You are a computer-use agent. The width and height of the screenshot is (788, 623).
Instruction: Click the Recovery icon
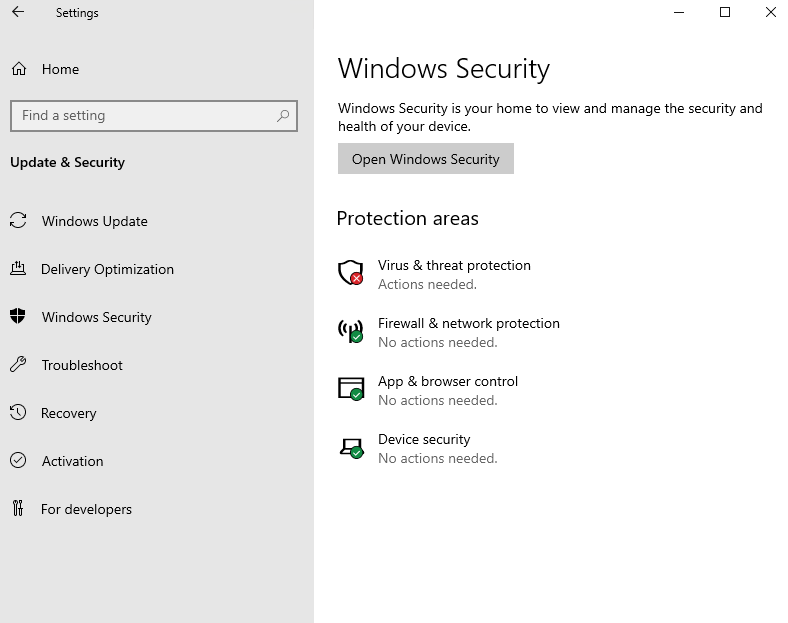pyautogui.click(x=17, y=413)
